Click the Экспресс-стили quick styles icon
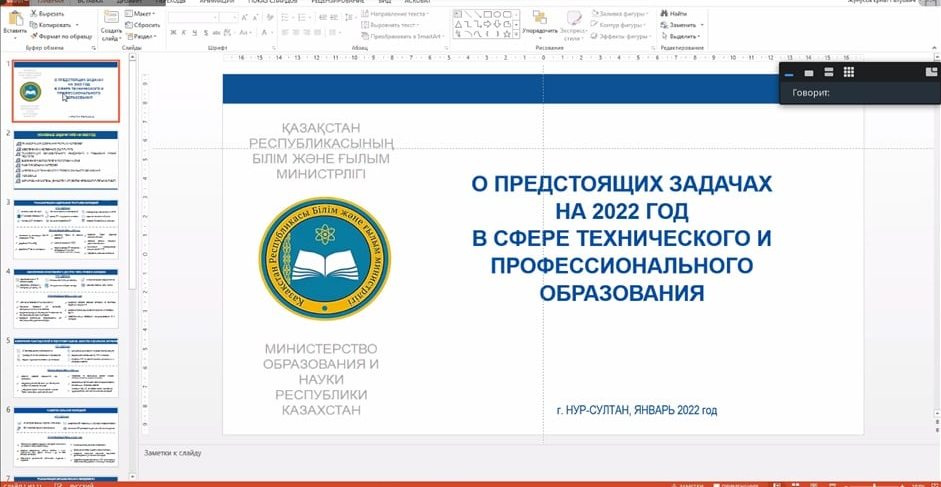Screen dimensions: 941x487 click(574, 17)
